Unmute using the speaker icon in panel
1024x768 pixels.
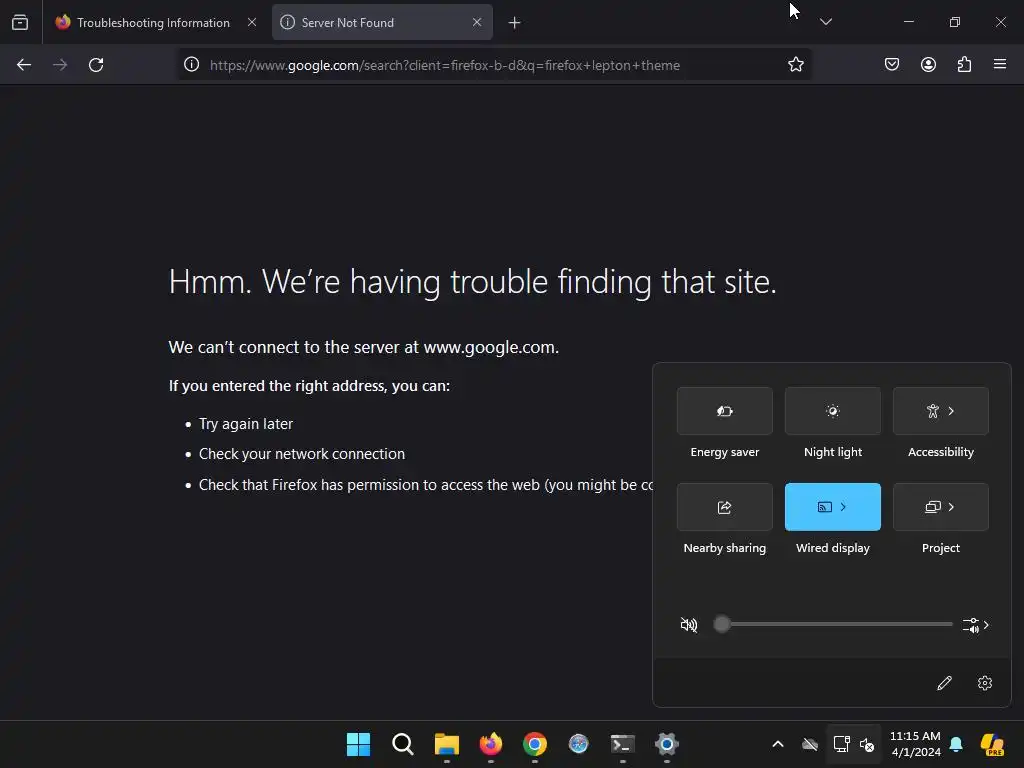tap(689, 625)
